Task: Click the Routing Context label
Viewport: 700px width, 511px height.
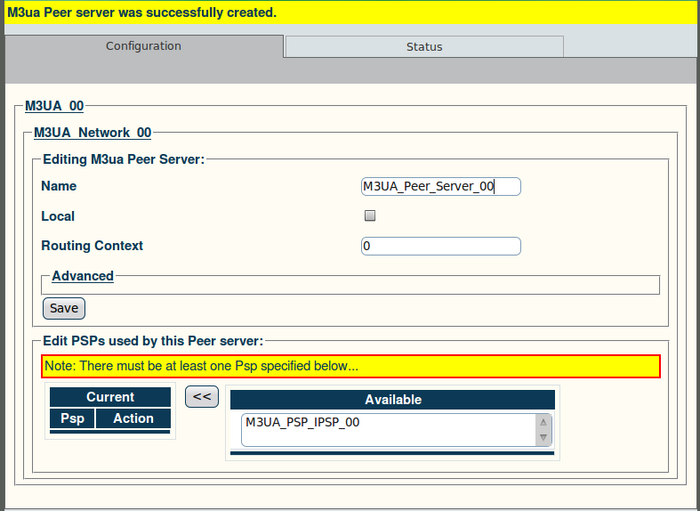Action: pos(92,246)
